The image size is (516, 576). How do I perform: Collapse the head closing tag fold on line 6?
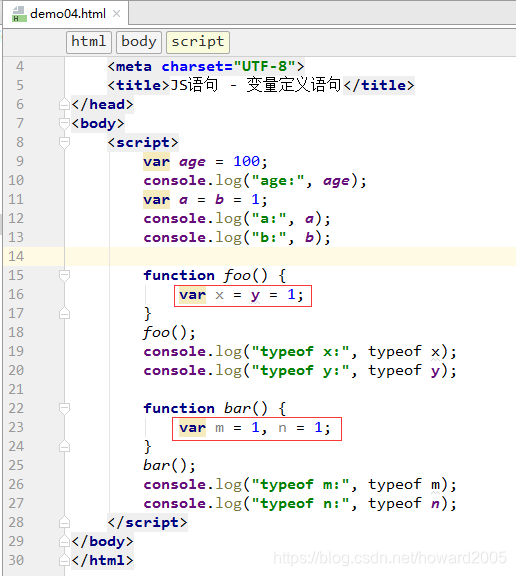[x=64, y=105]
